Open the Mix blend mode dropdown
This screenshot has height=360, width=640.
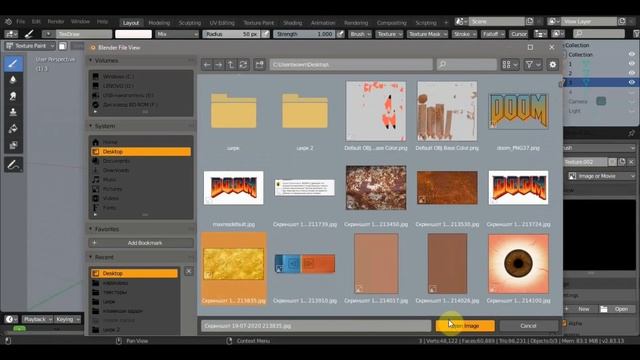click(x=177, y=34)
